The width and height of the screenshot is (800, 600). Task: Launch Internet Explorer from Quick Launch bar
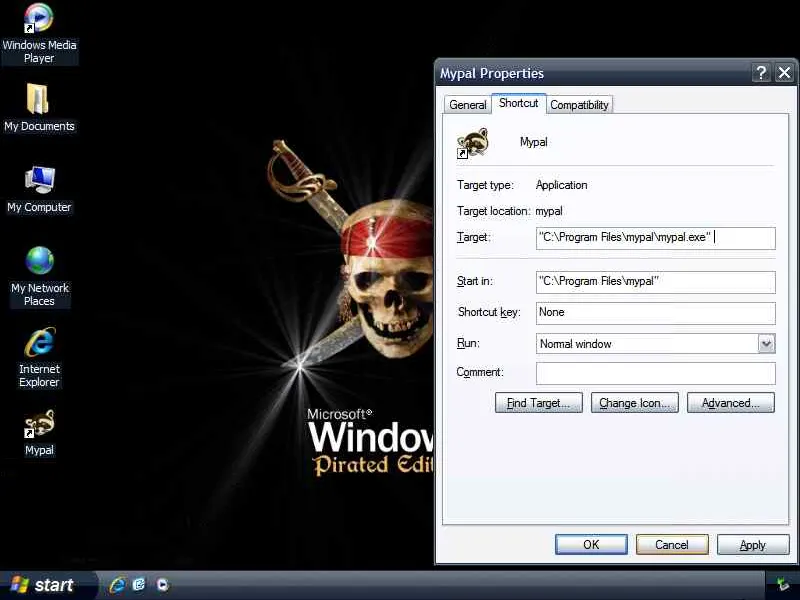pyautogui.click(x=117, y=585)
